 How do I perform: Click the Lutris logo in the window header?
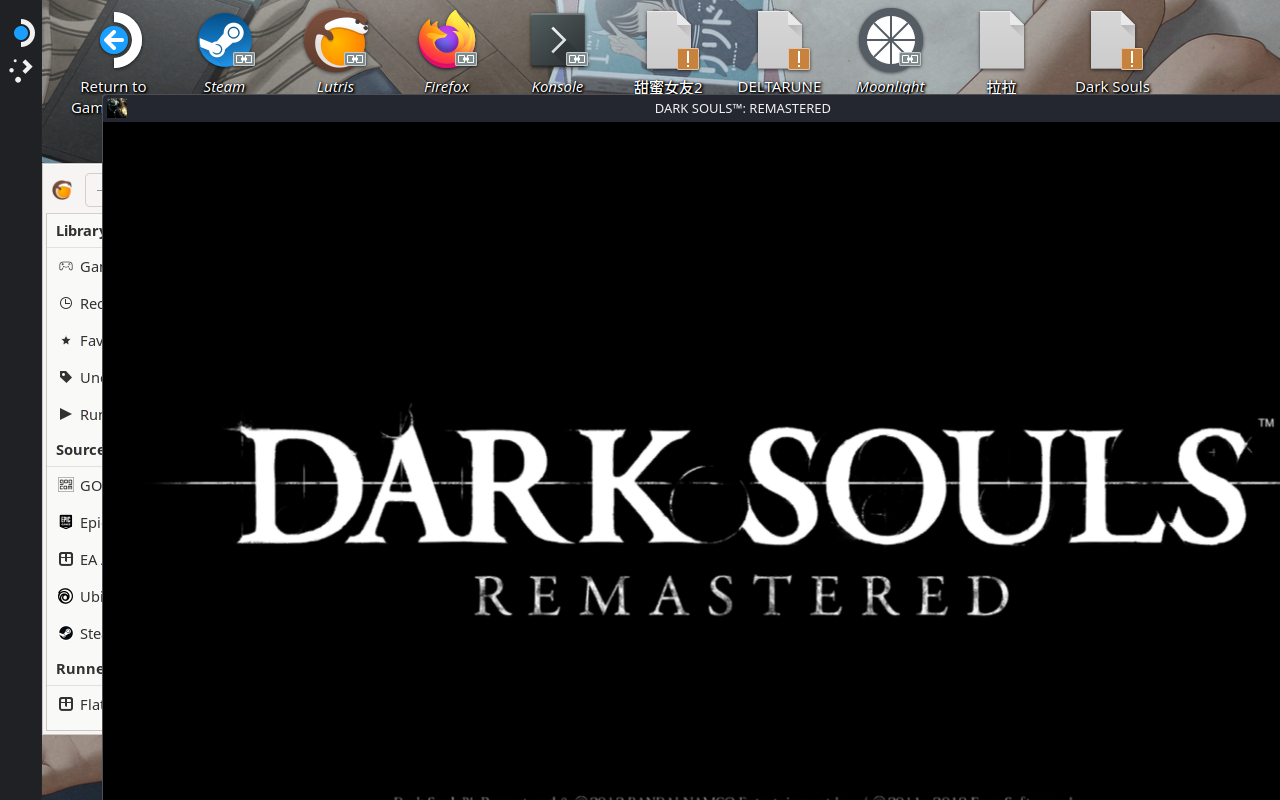pyautogui.click(x=62, y=190)
